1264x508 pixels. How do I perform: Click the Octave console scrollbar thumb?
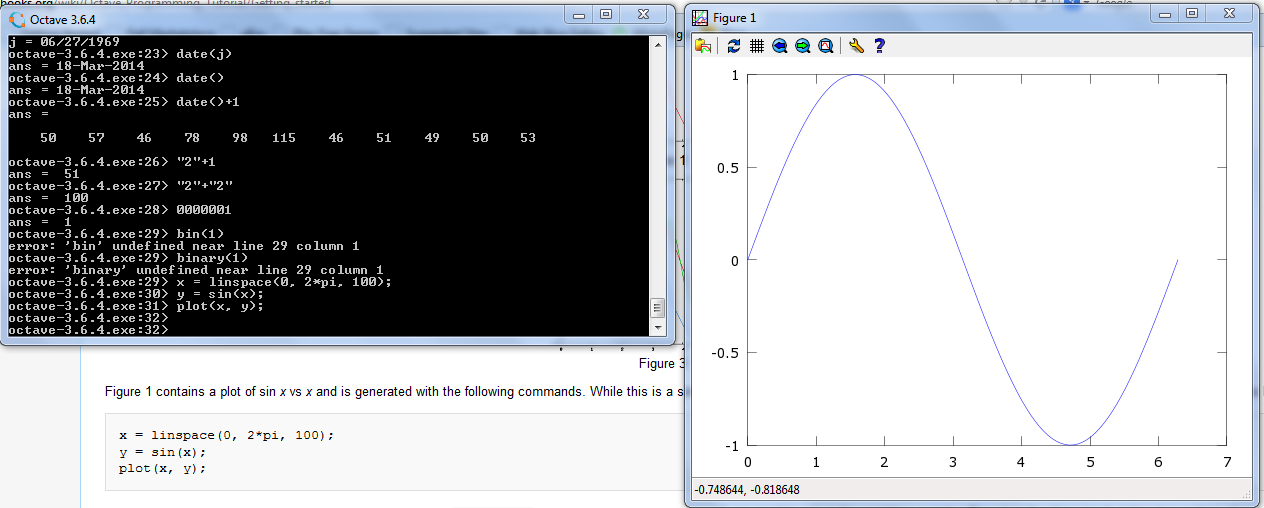[657, 308]
